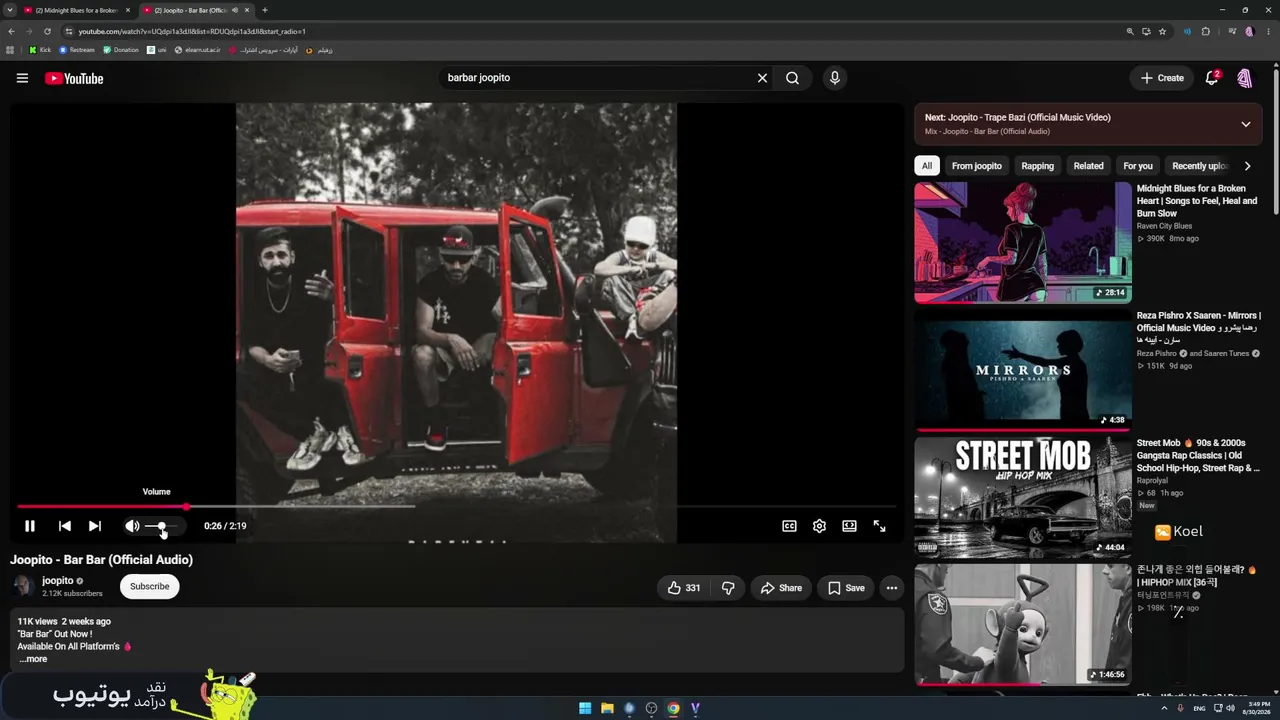
Task: Select the From joopito filter chip
Action: [x=977, y=166]
